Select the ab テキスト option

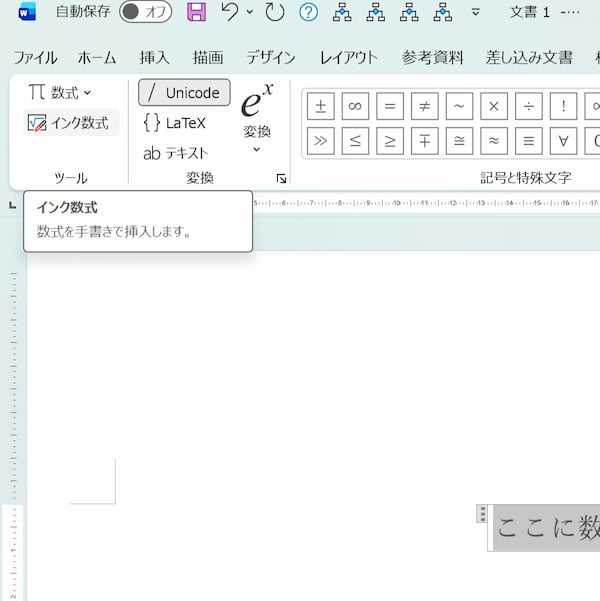tap(176, 153)
